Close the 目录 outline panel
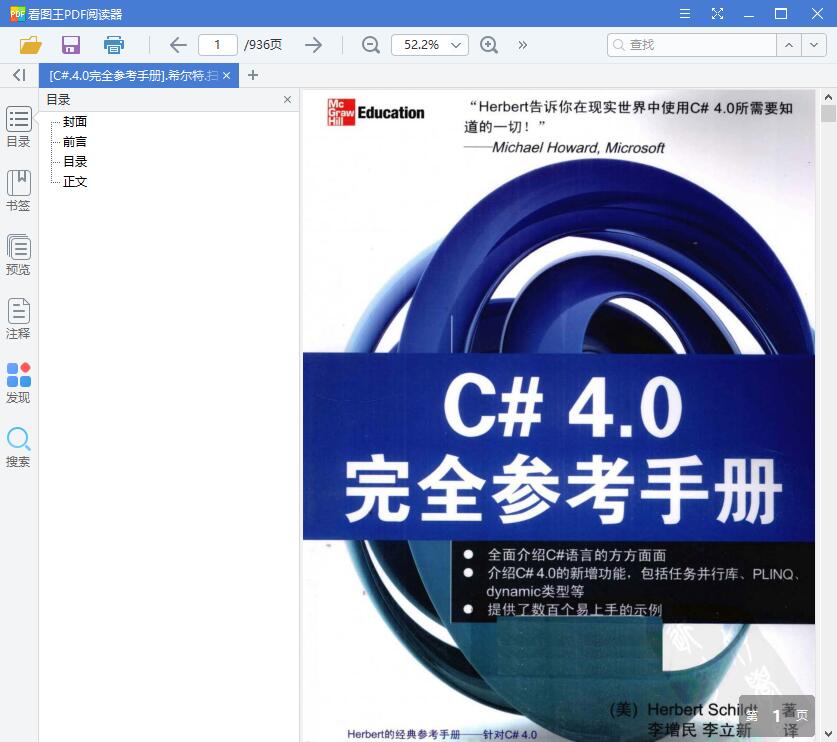Screen dimensions: 837x742 287,99
